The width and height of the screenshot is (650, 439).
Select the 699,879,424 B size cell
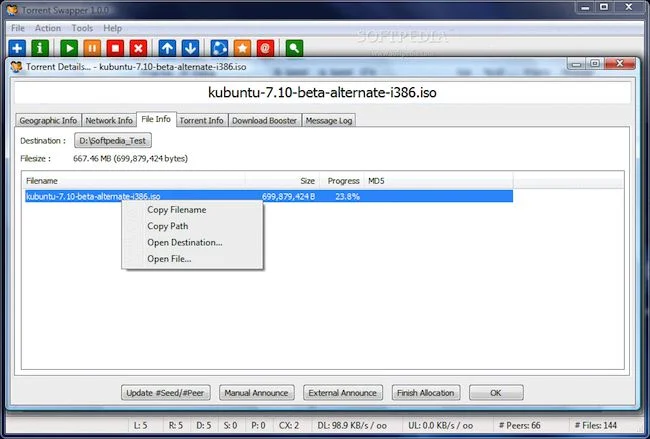[x=289, y=196]
